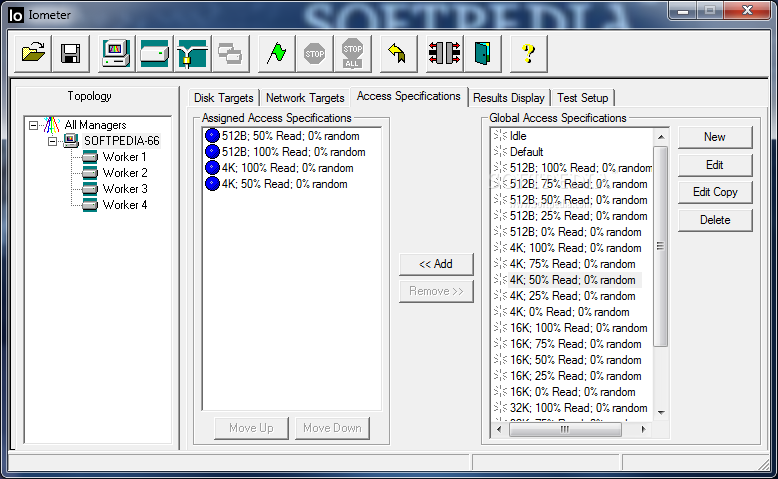The image size is (778, 479).
Task: Open a test configuration file
Action: [33, 54]
